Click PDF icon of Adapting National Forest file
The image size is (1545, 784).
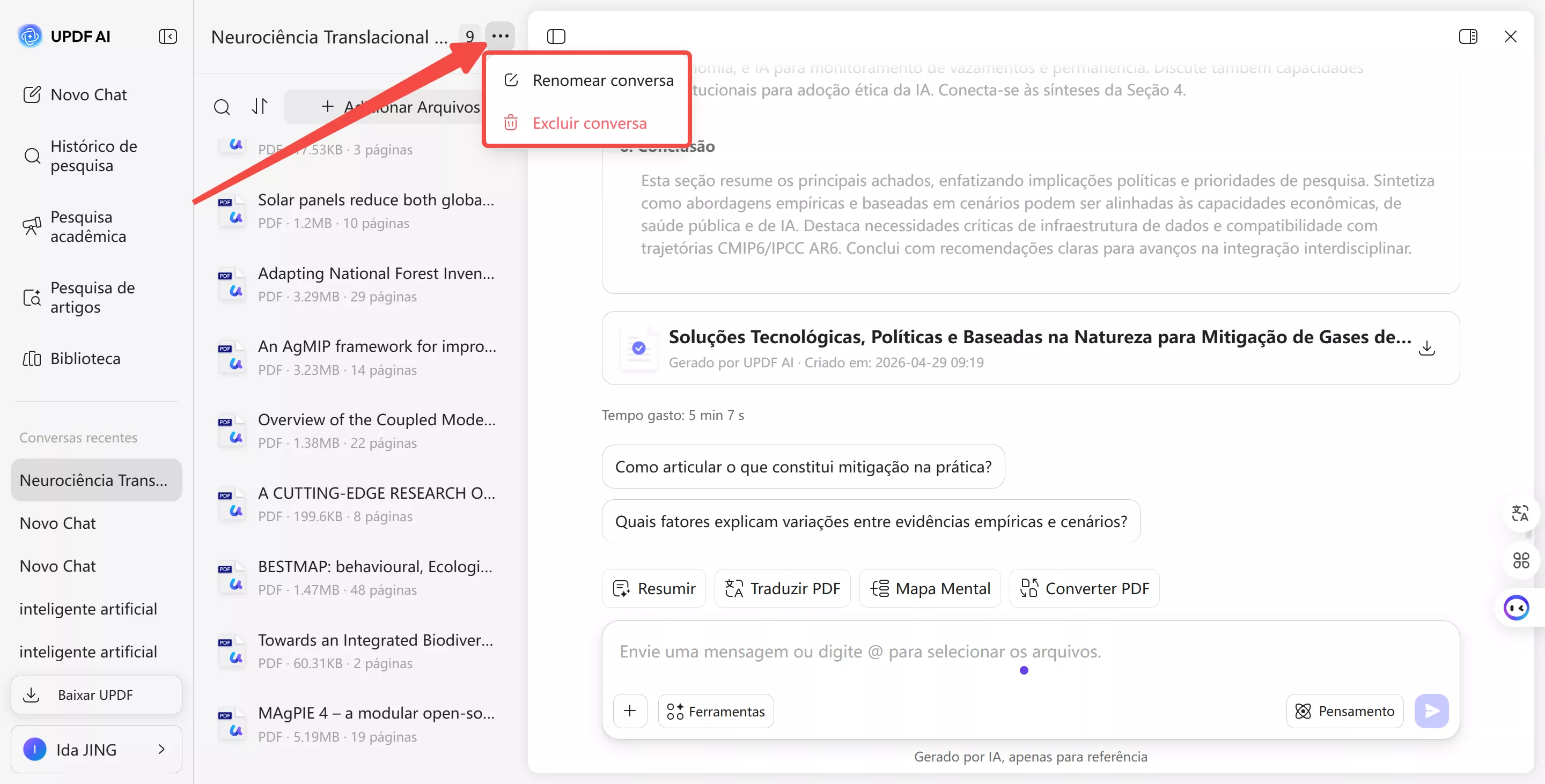(232, 284)
